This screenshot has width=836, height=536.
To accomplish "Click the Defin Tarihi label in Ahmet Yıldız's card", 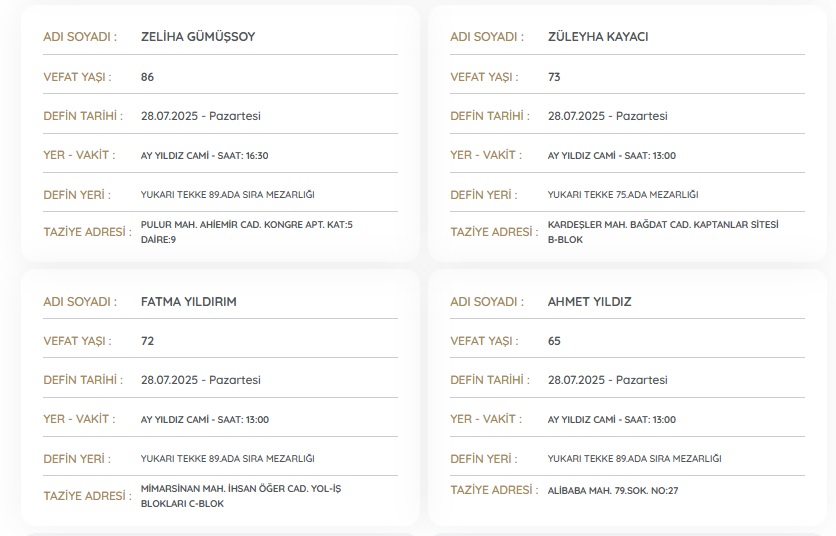I will (x=490, y=380).
